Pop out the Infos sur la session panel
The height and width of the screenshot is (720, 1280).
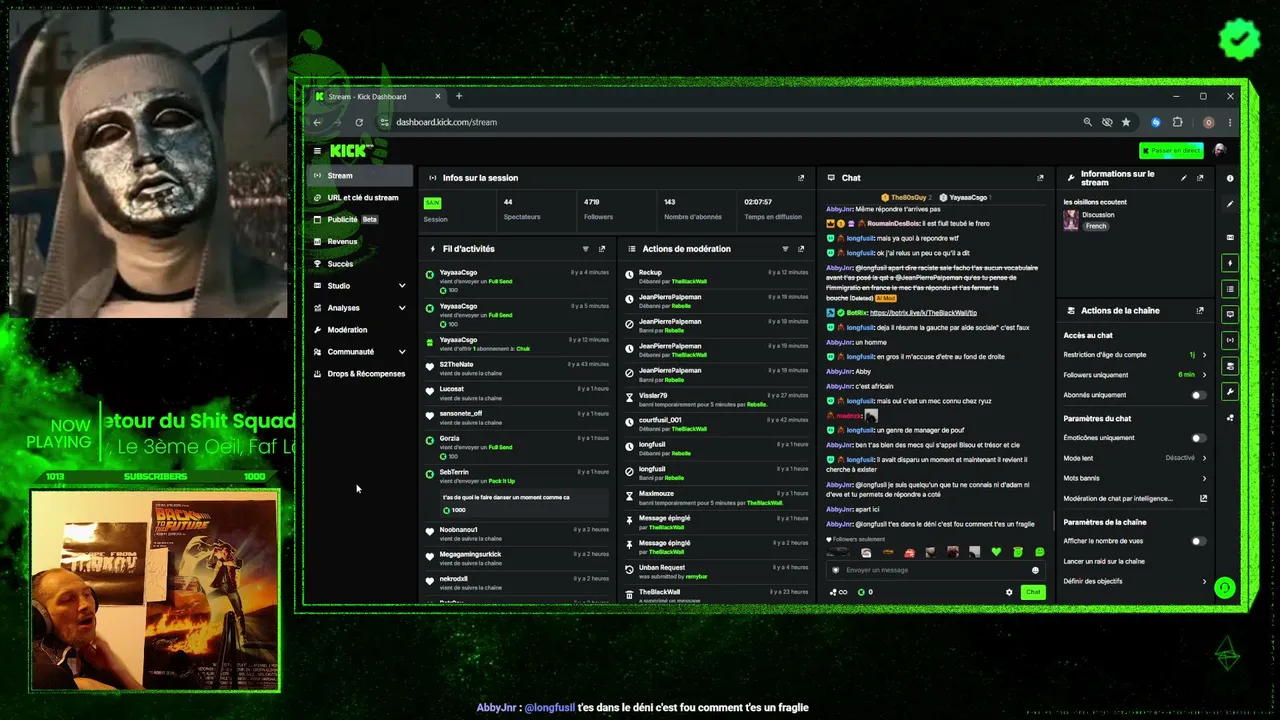click(x=801, y=178)
